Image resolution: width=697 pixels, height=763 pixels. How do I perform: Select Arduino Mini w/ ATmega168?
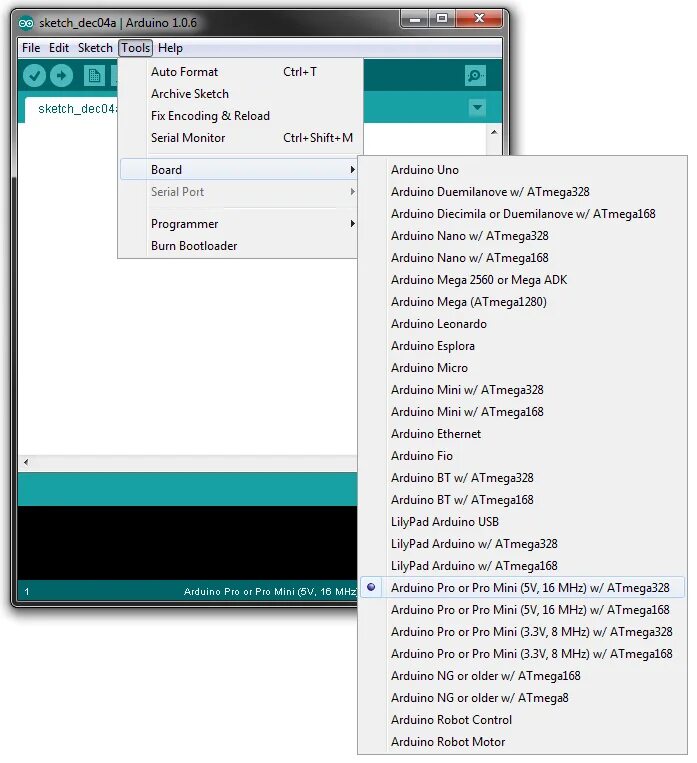coord(522,412)
